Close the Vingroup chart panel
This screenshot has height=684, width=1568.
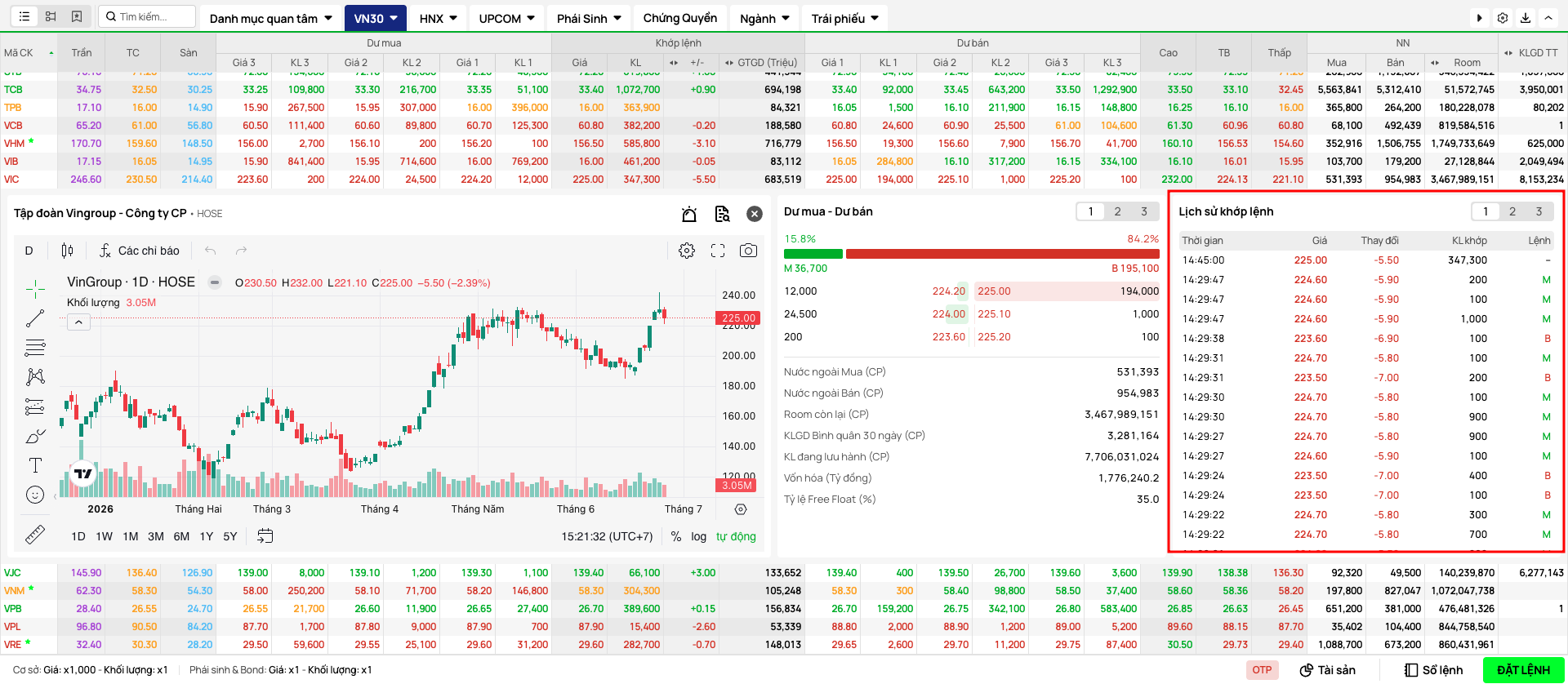[x=755, y=214]
